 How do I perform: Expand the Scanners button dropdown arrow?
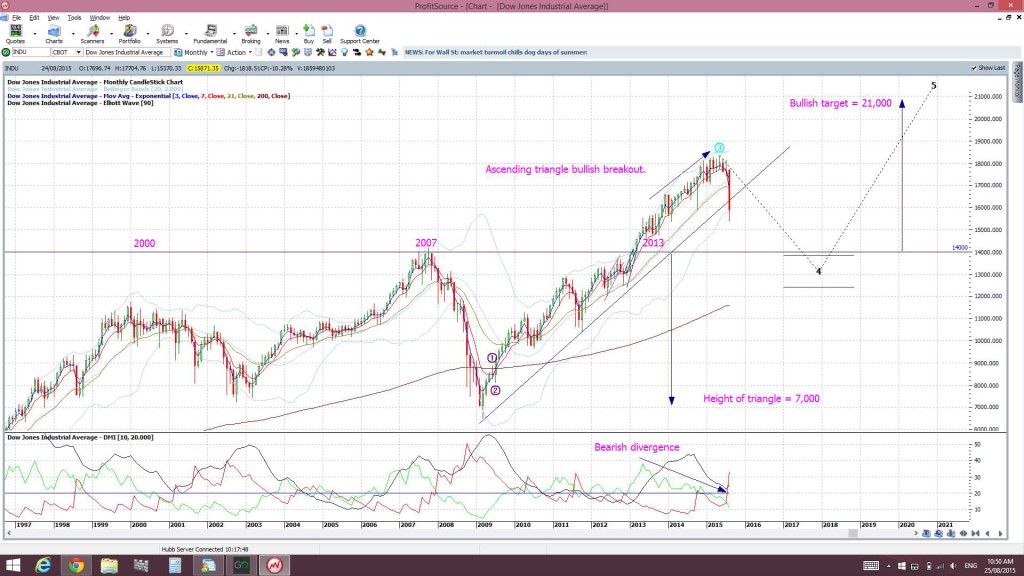coord(110,33)
